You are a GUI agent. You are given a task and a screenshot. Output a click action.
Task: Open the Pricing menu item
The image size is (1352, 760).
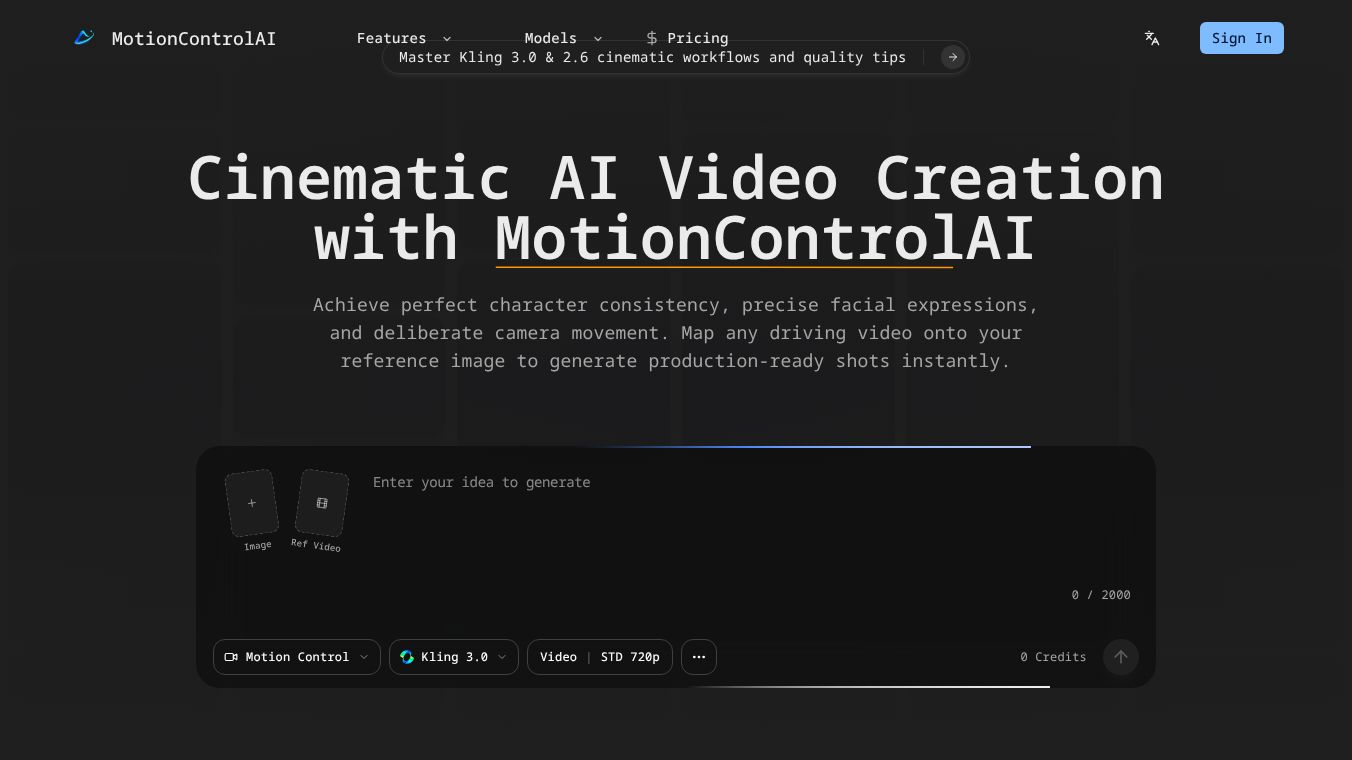pyautogui.click(x=697, y=38)
